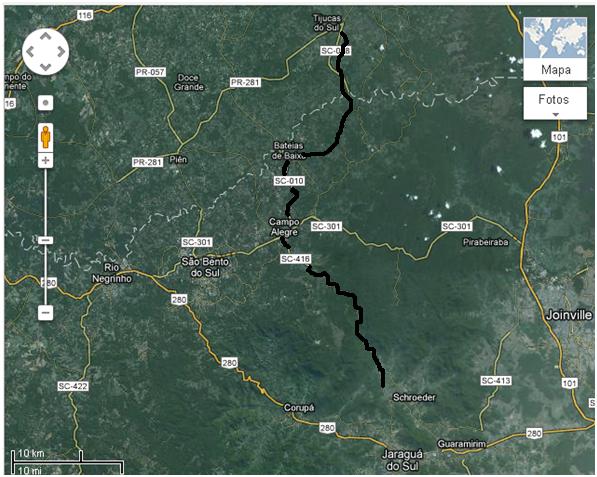Select the SC-301 road badge near Pirabeiraba

pos(457,227)
